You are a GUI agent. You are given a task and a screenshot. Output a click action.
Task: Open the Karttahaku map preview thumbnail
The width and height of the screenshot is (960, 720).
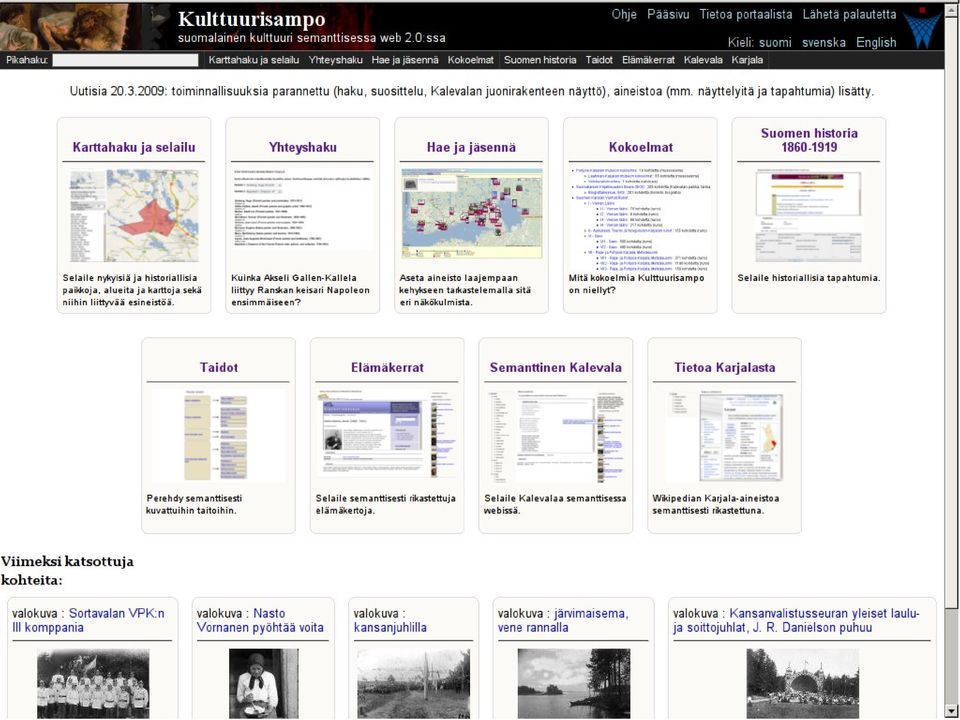[x=134, y=216]
